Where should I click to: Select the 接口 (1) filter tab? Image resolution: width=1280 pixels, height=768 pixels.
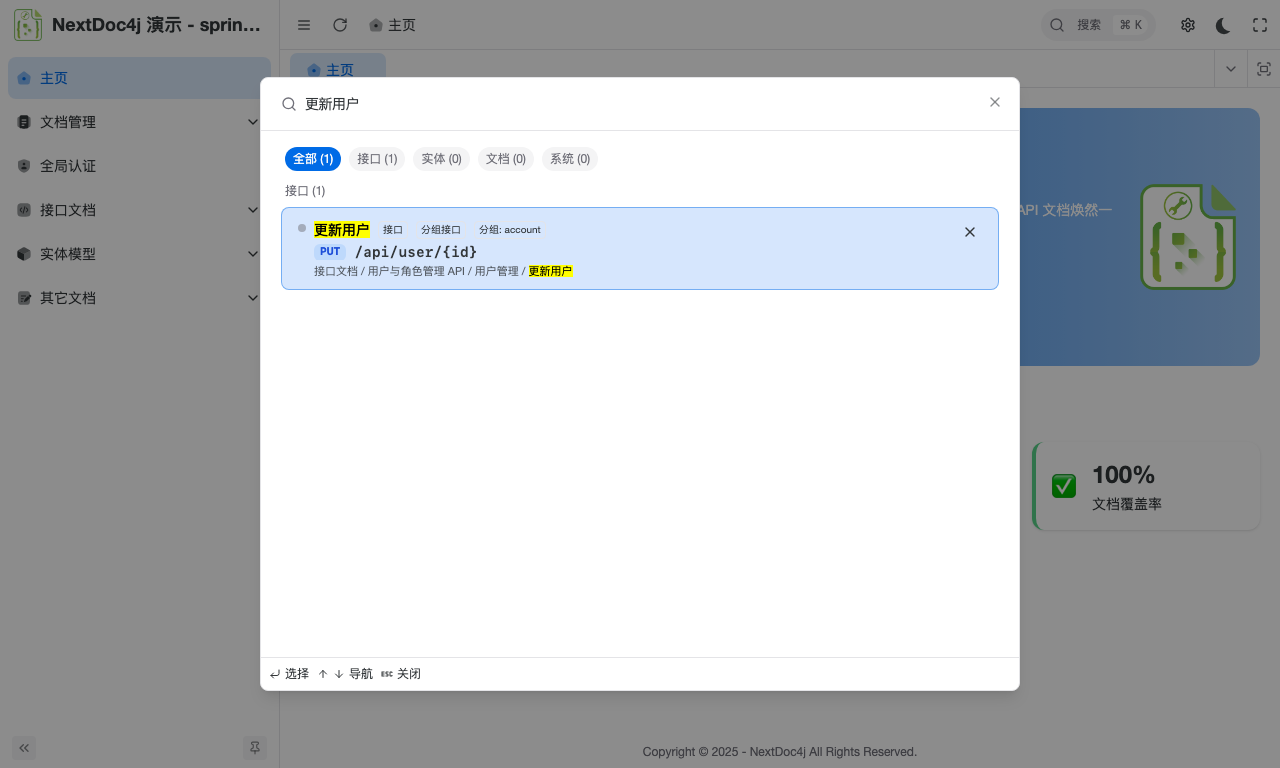[377, 159]
